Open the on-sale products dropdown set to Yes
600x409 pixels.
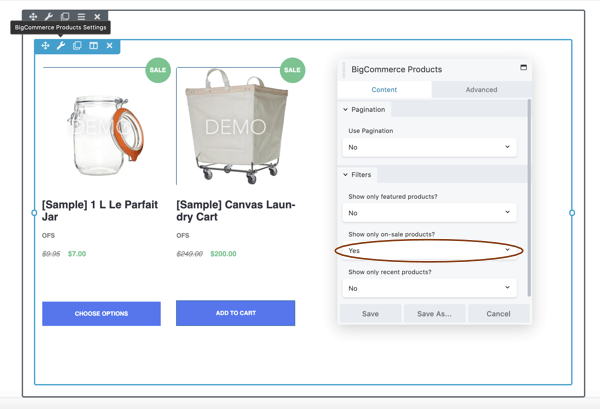tap(430, 250)
